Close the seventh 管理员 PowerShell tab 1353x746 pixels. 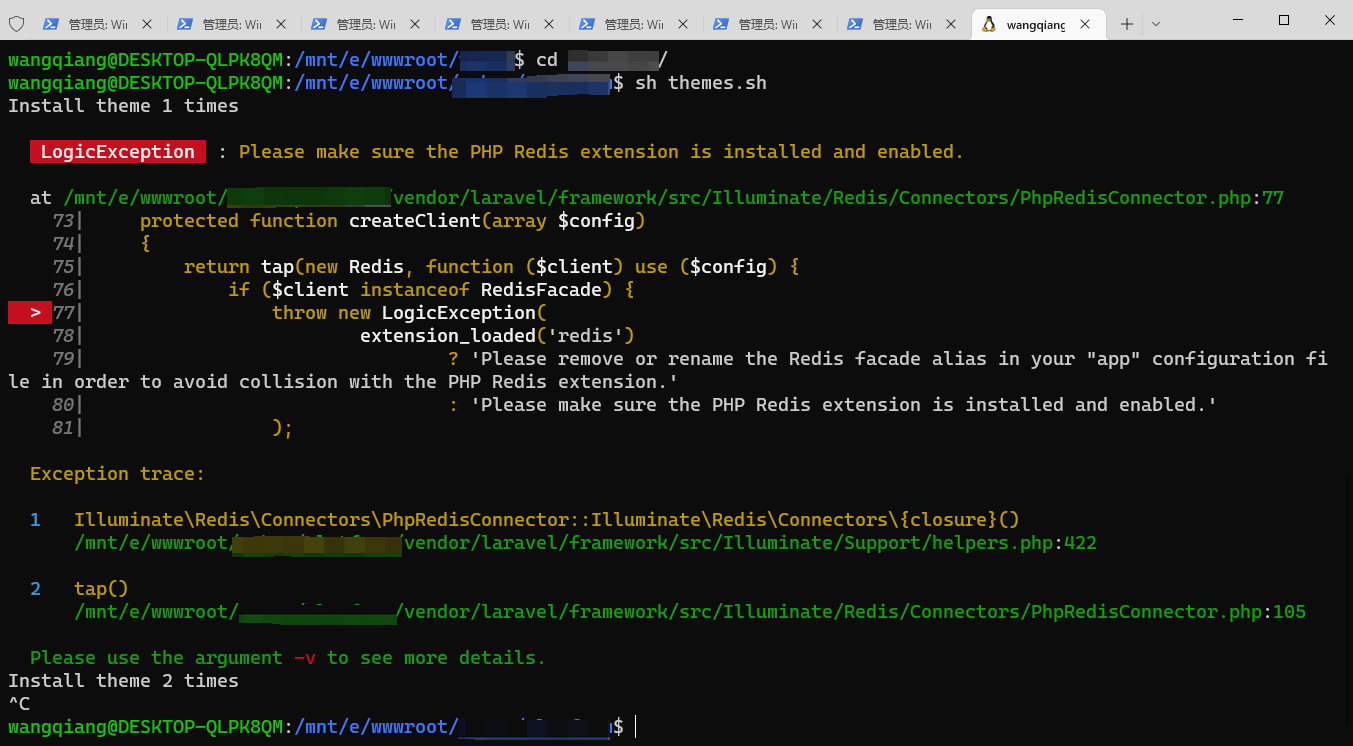(x=951, y=24)
